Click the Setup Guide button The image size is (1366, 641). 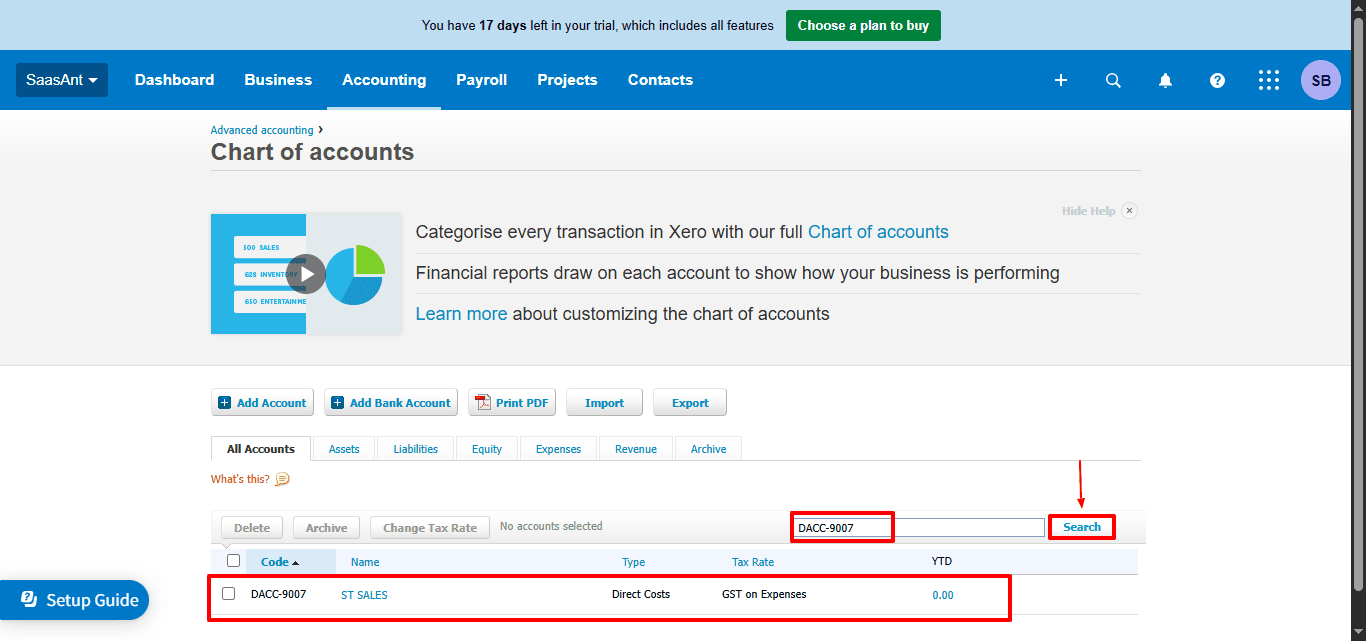(x=75, y=600)
